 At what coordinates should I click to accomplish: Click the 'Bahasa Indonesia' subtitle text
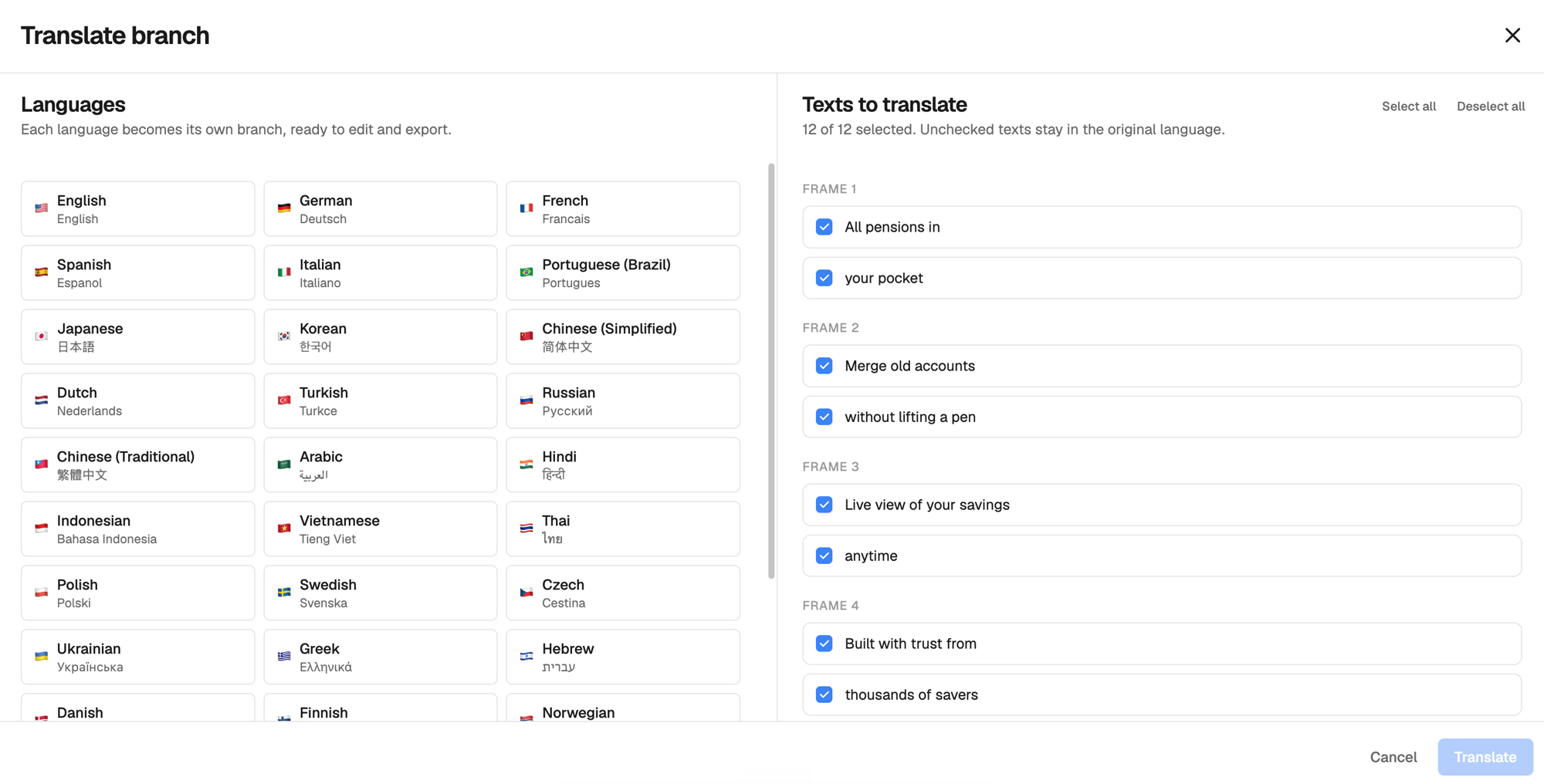[x=107, y=539]
